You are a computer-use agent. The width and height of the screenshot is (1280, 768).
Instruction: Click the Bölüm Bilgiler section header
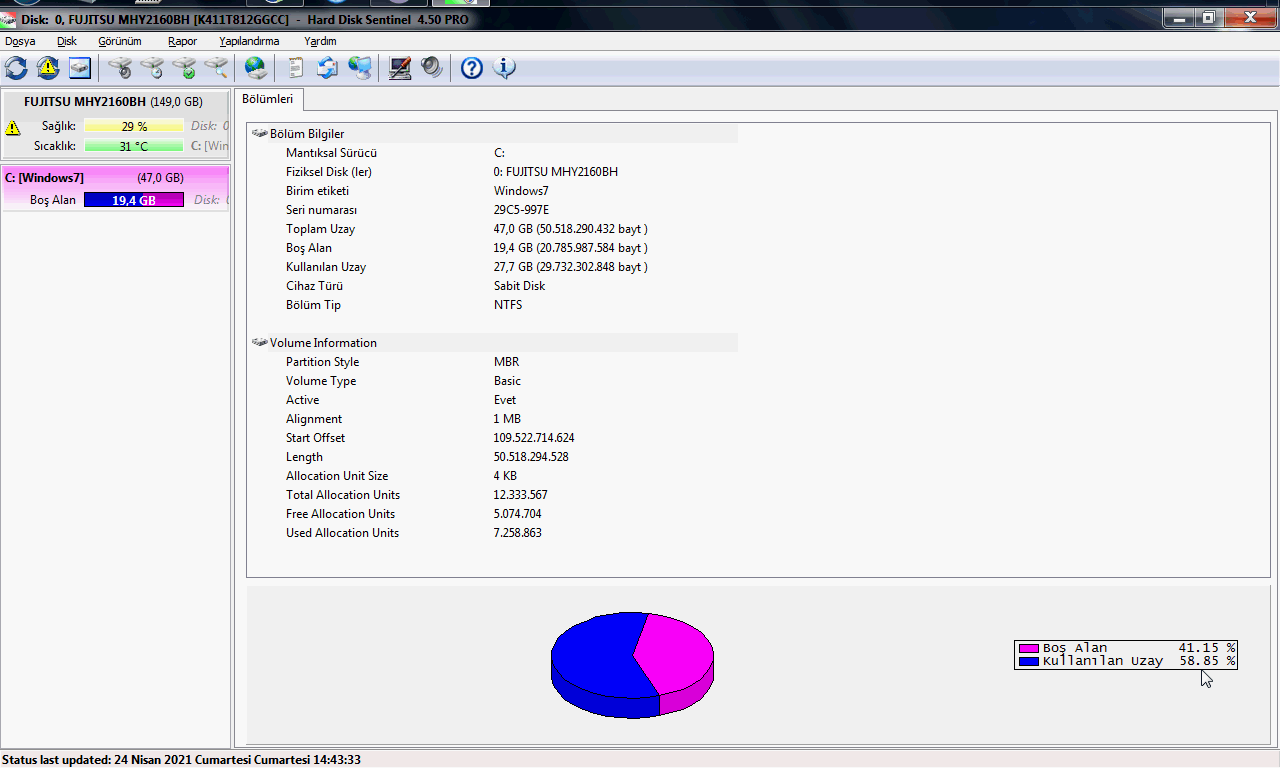point(494,133)
